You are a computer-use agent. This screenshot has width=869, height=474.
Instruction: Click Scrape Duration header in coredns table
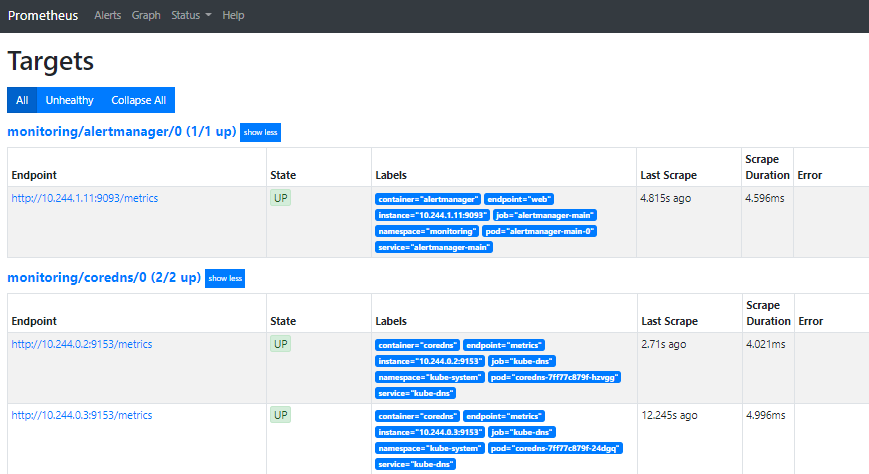(768, 313)
